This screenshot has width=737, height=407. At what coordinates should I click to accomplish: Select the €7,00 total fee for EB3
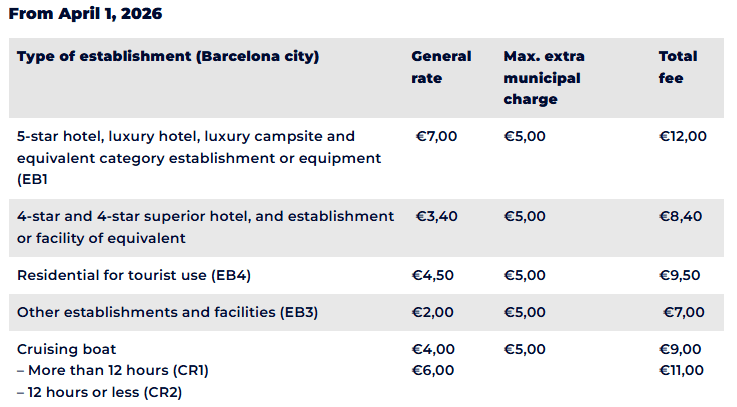tap(683, 313)
